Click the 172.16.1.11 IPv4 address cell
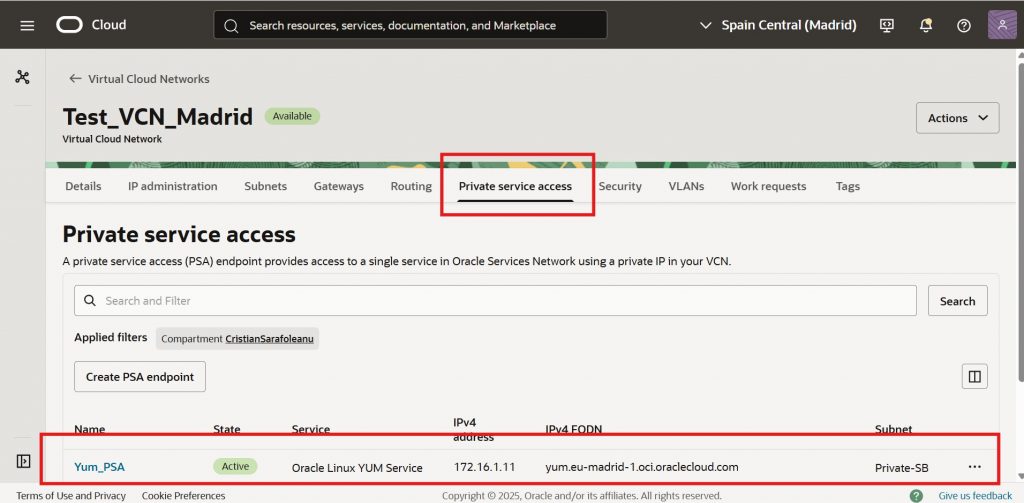Image resolution: width=1024 pixels, height=503 pixels. pyautogui.click(x=485, y=467)
